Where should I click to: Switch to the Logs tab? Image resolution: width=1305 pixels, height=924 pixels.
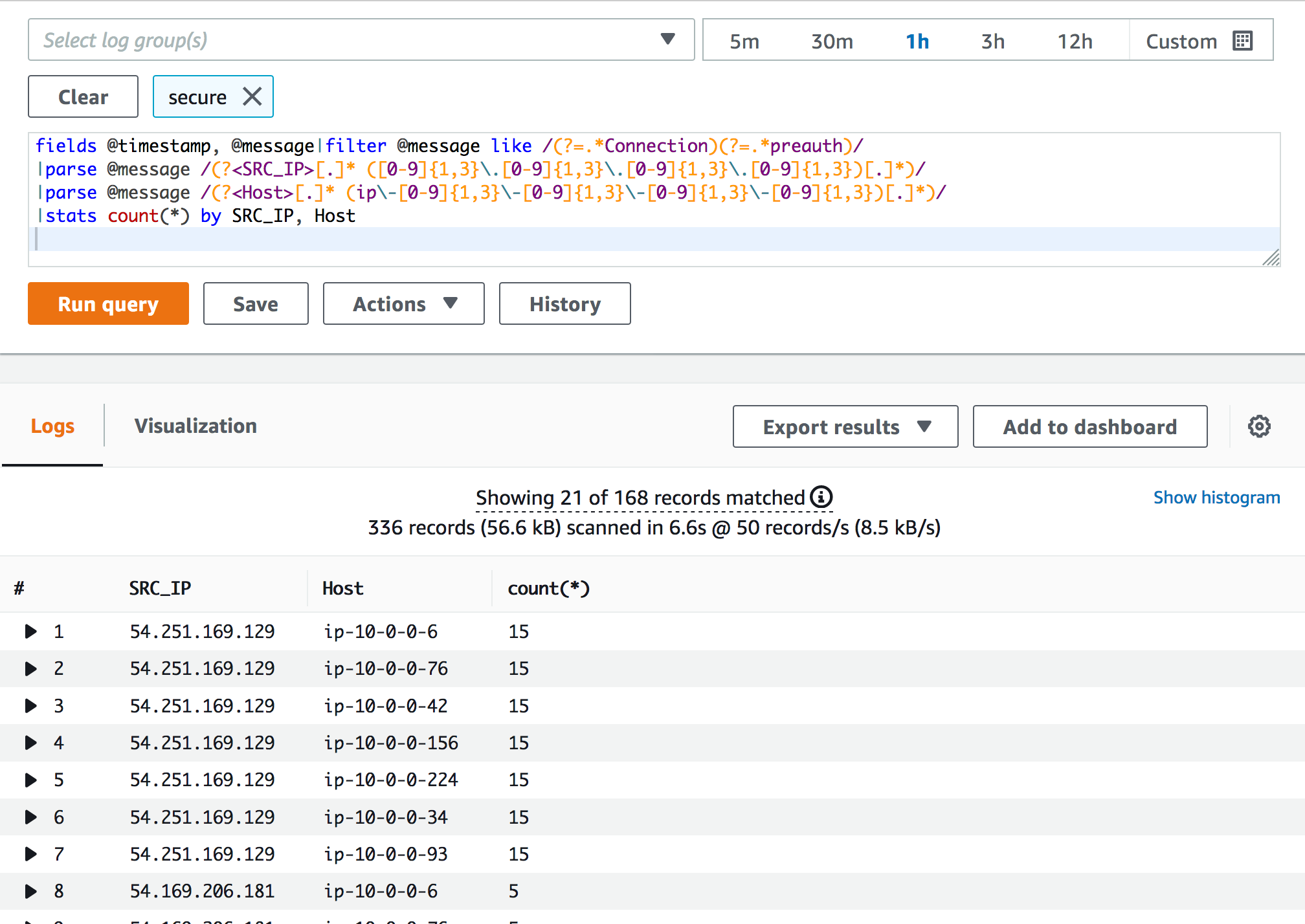click(x=52, y=426)
